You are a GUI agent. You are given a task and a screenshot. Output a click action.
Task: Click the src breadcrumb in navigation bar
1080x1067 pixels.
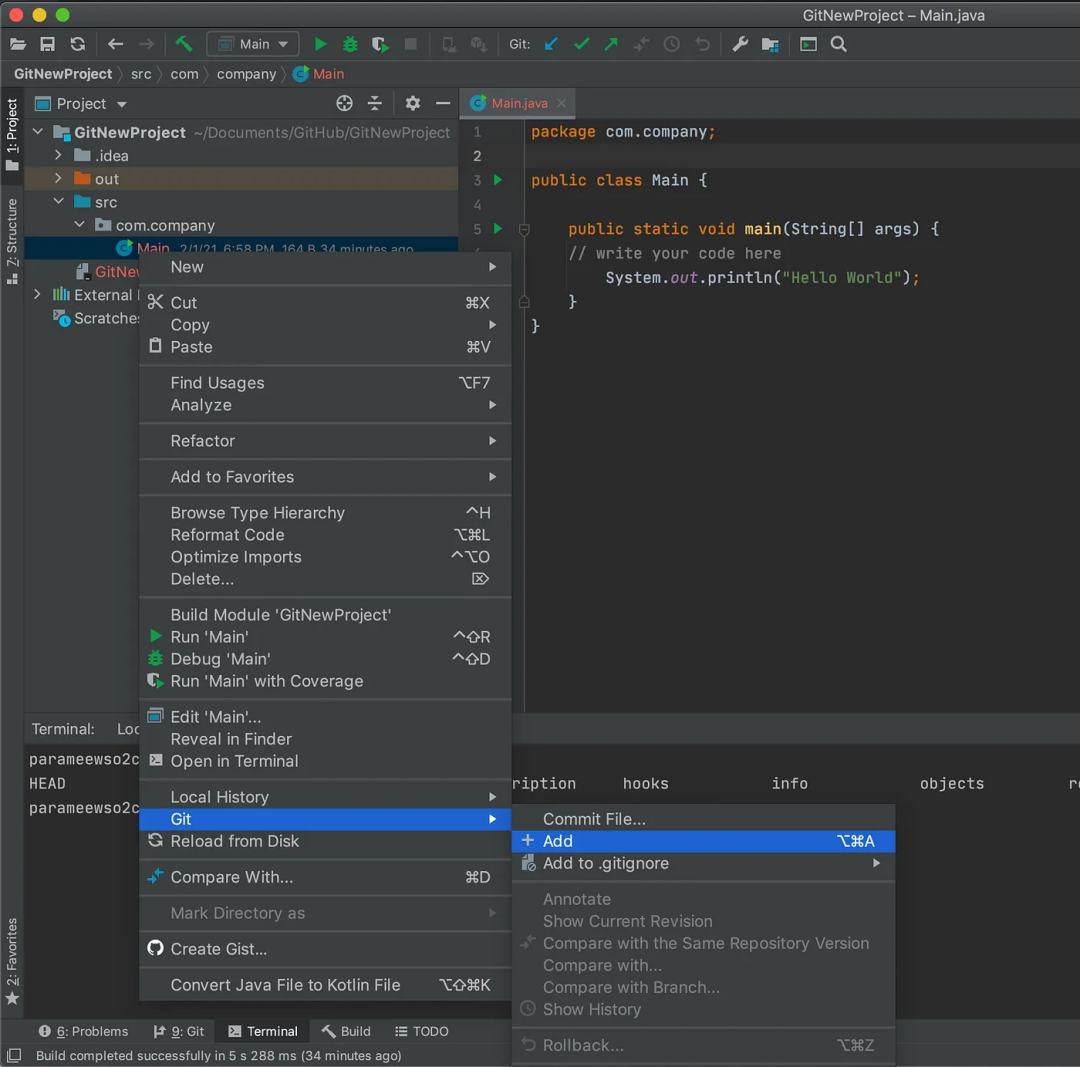pos(141,74)
